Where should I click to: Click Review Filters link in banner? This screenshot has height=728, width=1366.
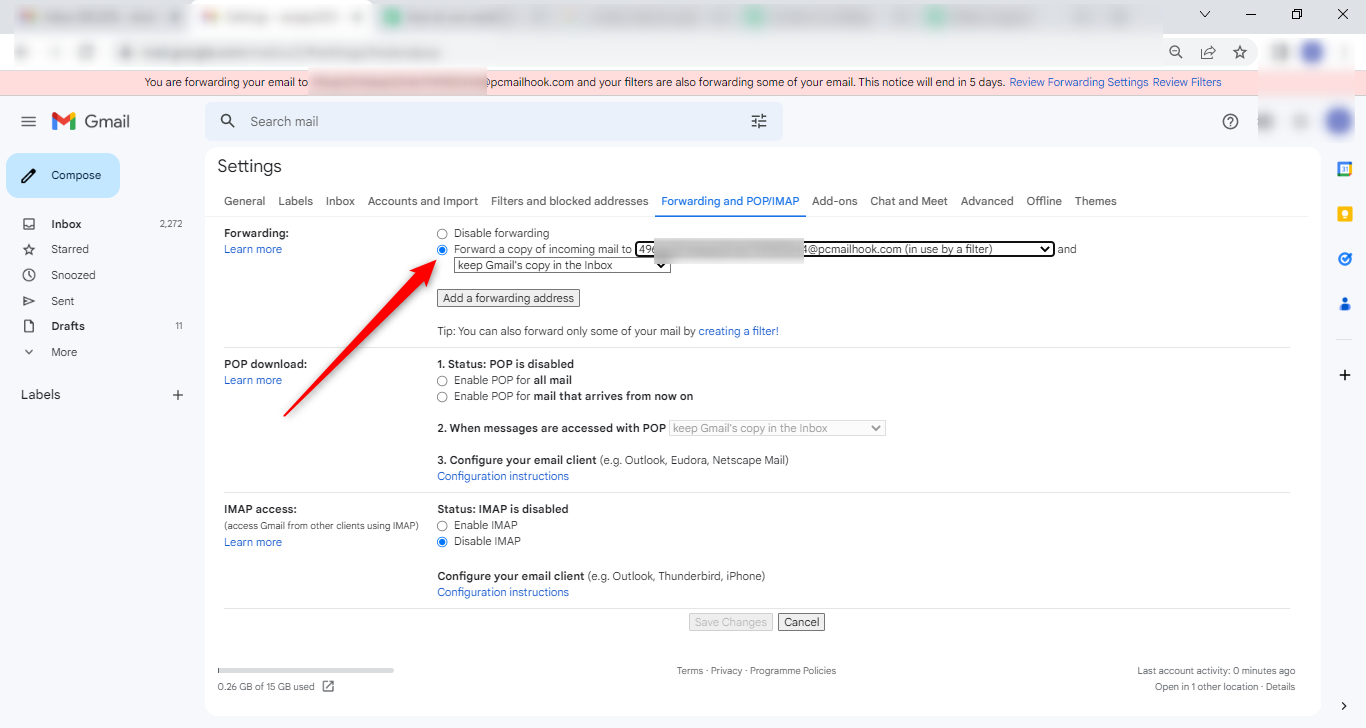tap(1187, 82)
